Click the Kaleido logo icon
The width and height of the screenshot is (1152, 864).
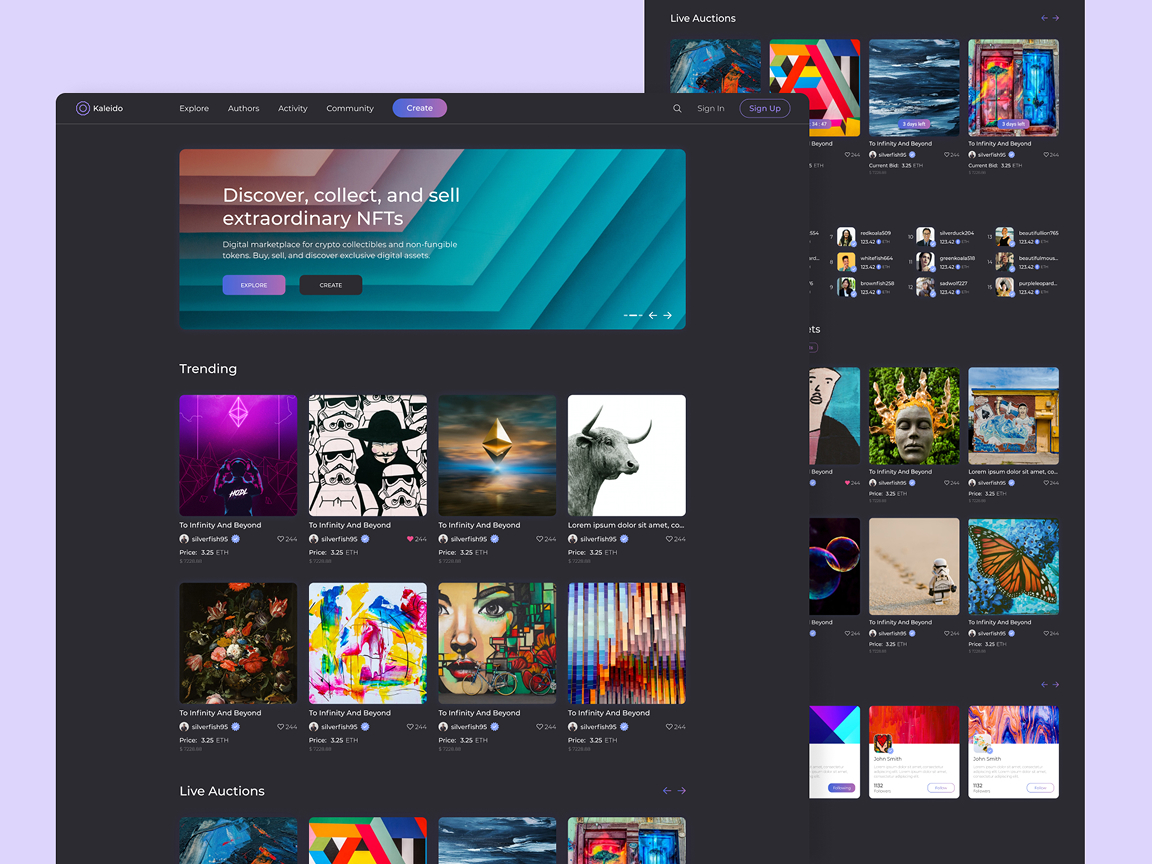(83, 108)
